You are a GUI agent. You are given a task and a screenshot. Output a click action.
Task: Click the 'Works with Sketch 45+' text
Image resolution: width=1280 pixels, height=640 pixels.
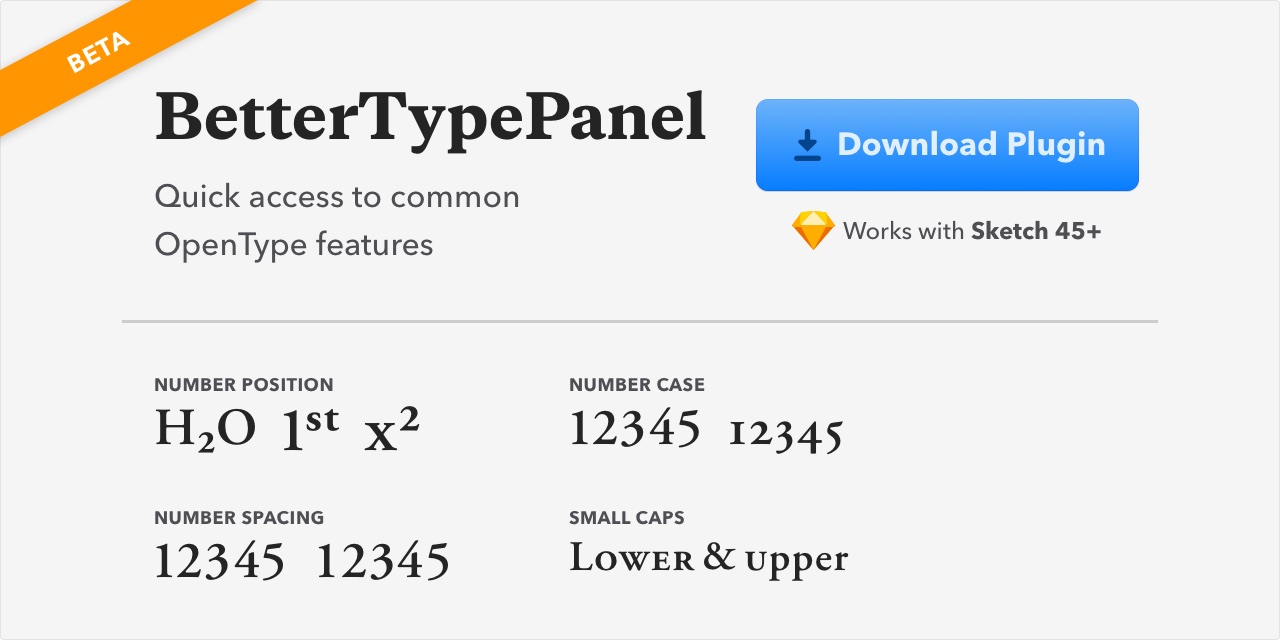(x=971, y=231)
